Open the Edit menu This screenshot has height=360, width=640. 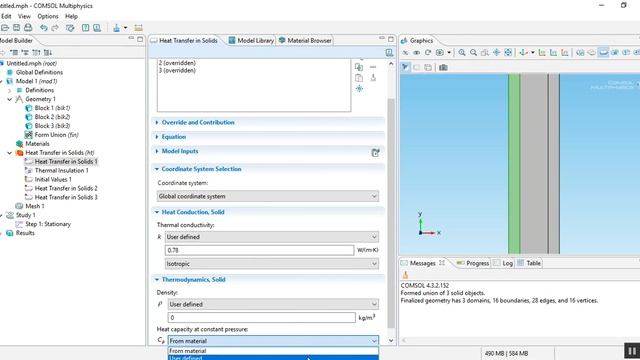click(x=6, y=16)
